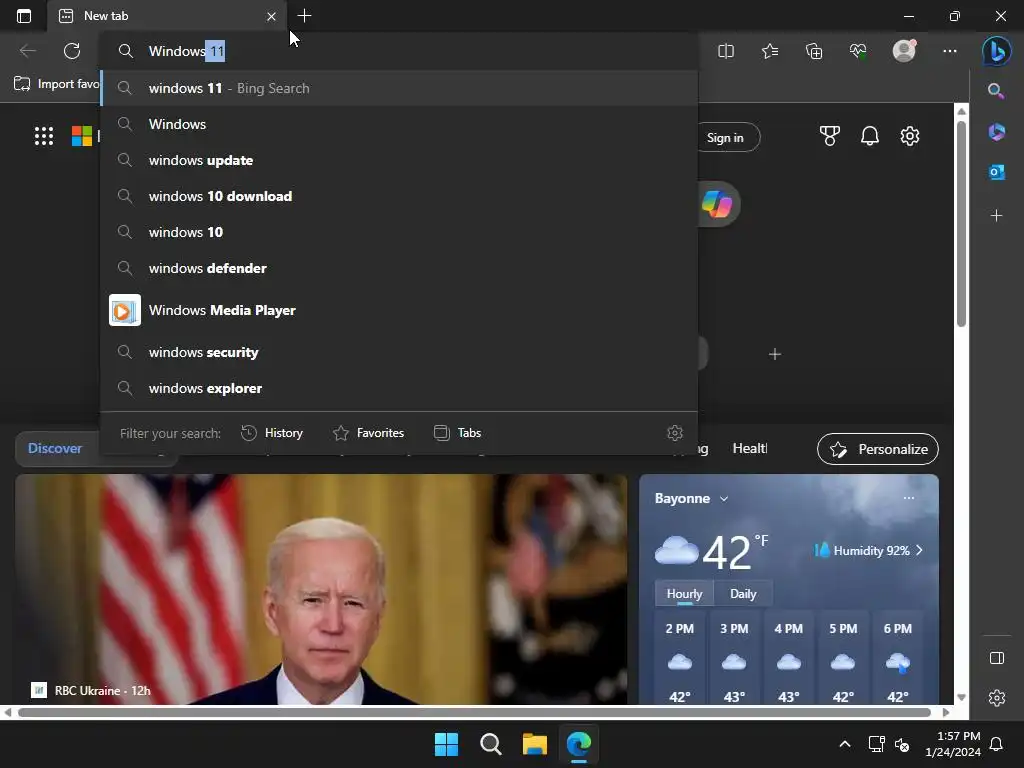Click Sign in button

click(728, 138)
